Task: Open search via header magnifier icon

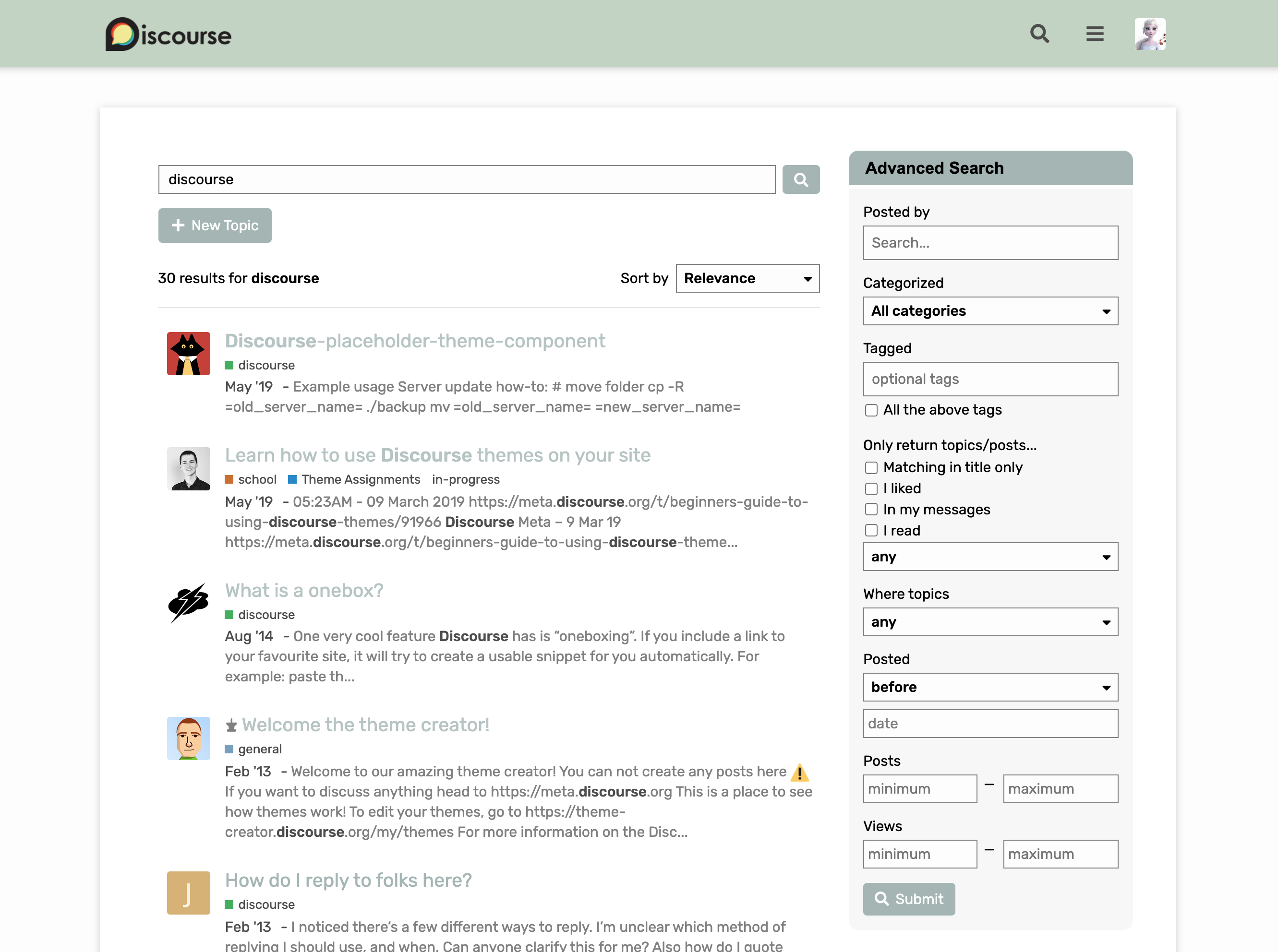Action: (1039, 34)
